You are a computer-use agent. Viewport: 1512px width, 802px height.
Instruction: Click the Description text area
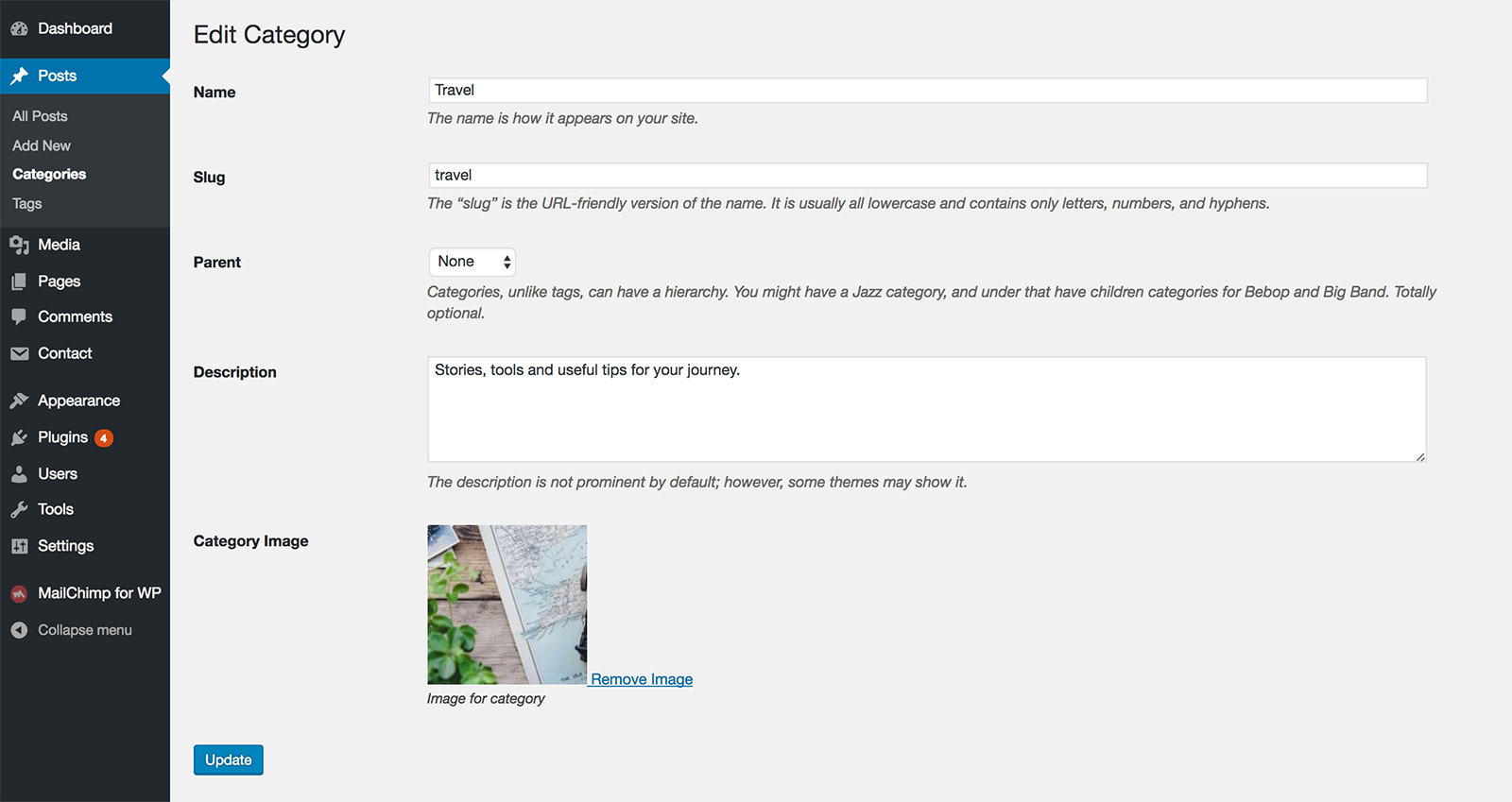tap(927, 409)
